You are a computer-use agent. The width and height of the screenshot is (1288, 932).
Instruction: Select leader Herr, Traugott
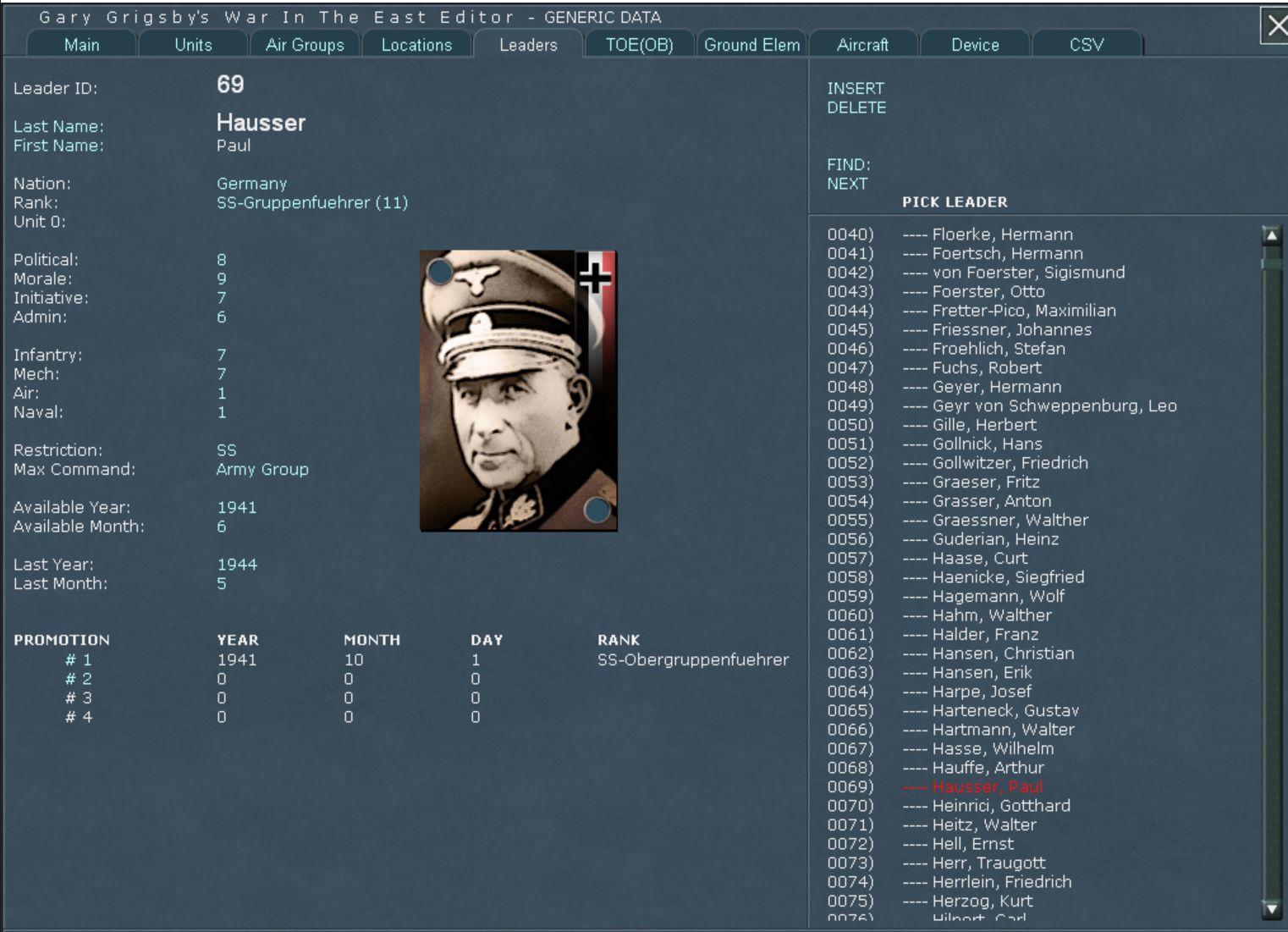click(974, 863)
